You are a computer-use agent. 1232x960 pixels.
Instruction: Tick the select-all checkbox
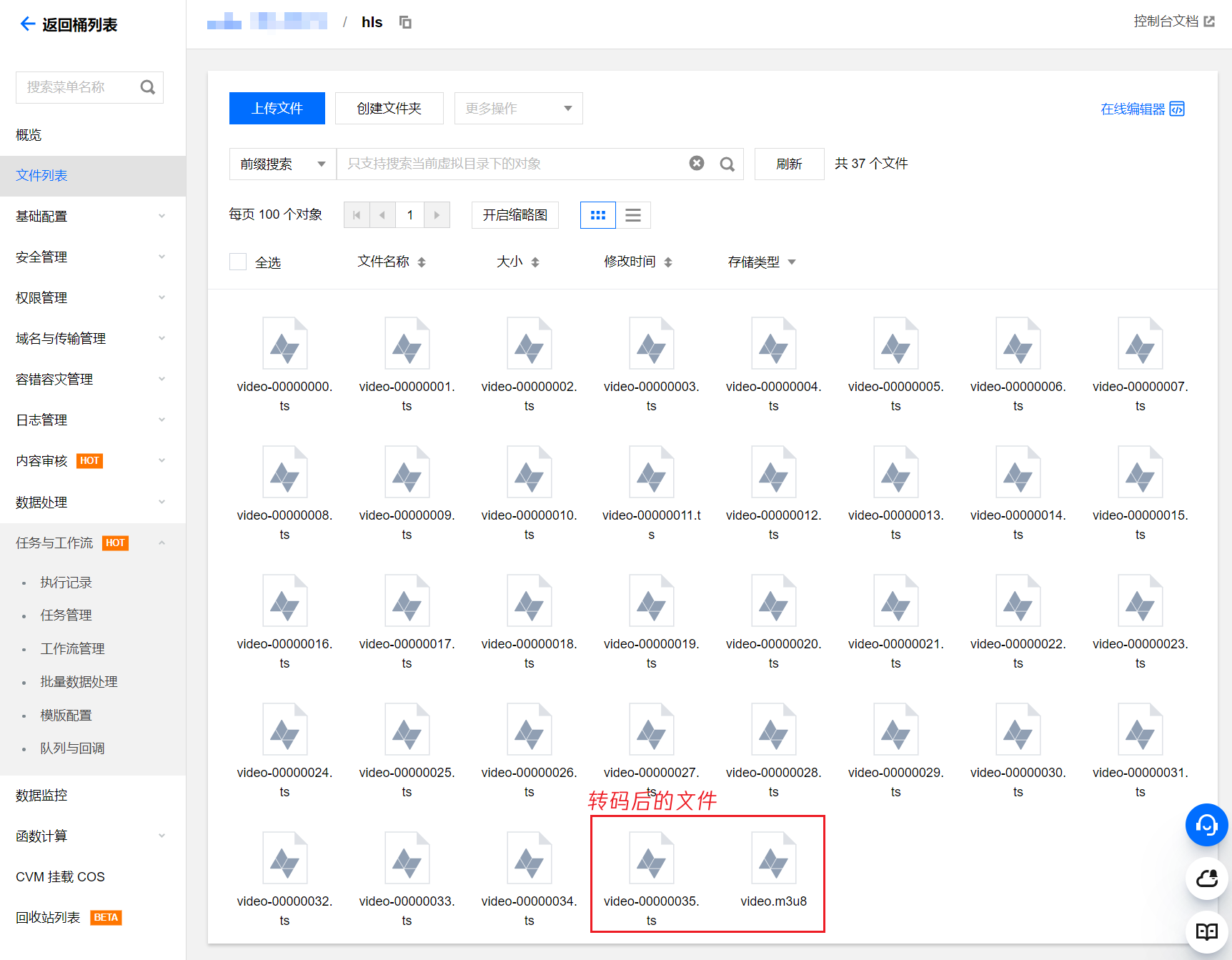point(238,262)
